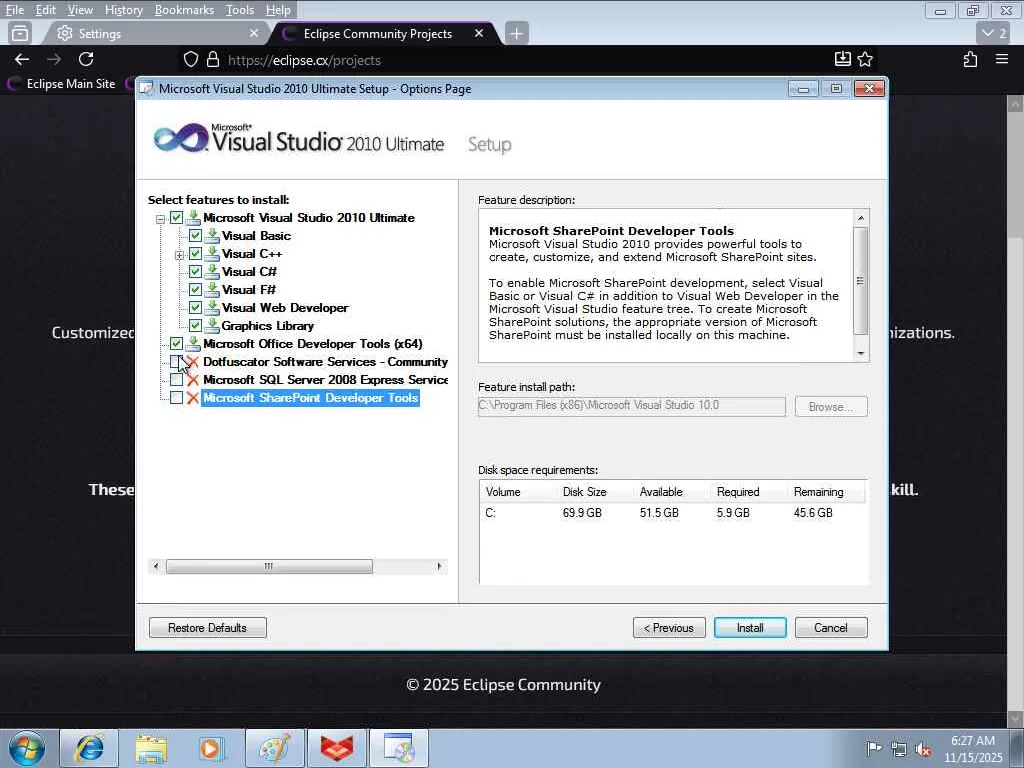The image size is (1024, 768).
Task: Check Microsoft SQL Server 2008 Express checkbox
Action: (176, 380)
